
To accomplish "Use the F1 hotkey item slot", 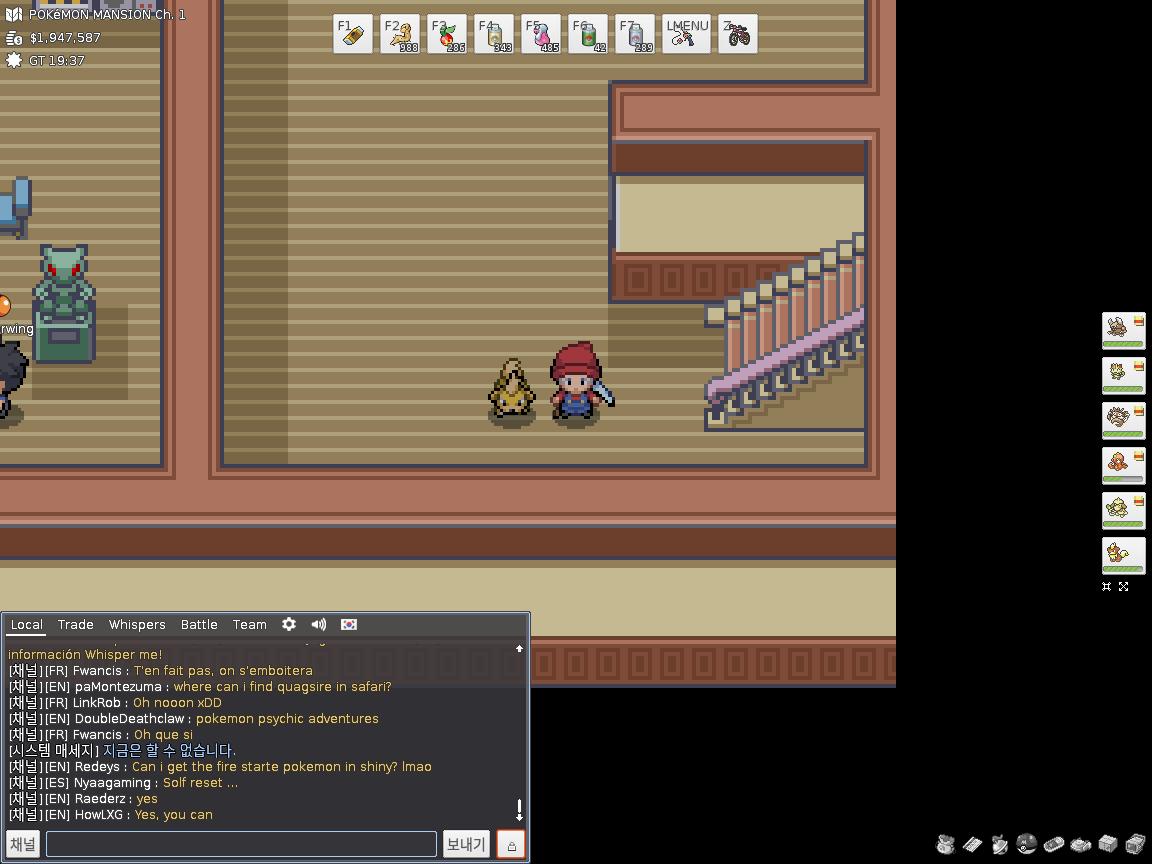I will point(352,34).
